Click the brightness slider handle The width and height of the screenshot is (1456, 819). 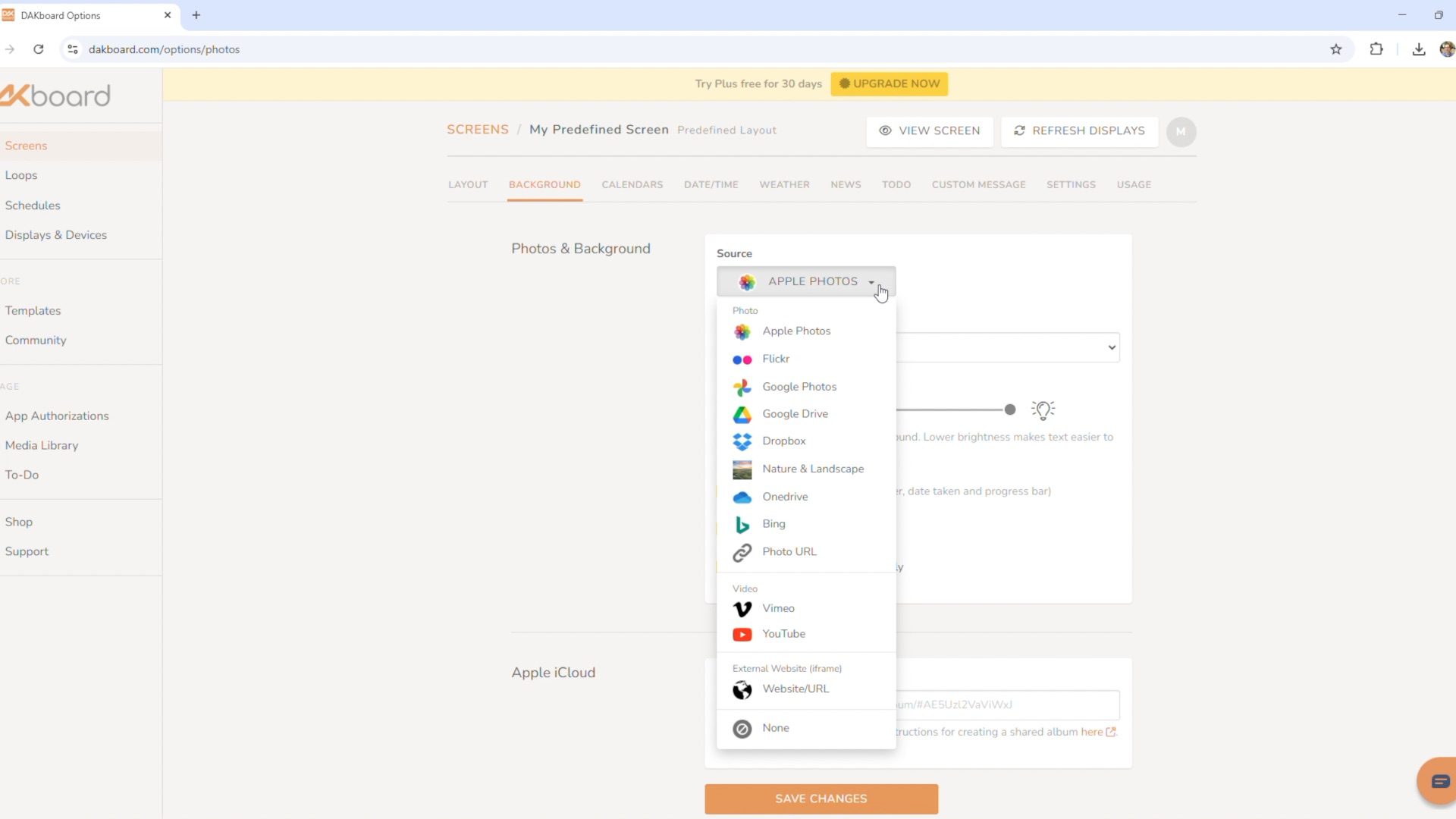(1009, 409)
